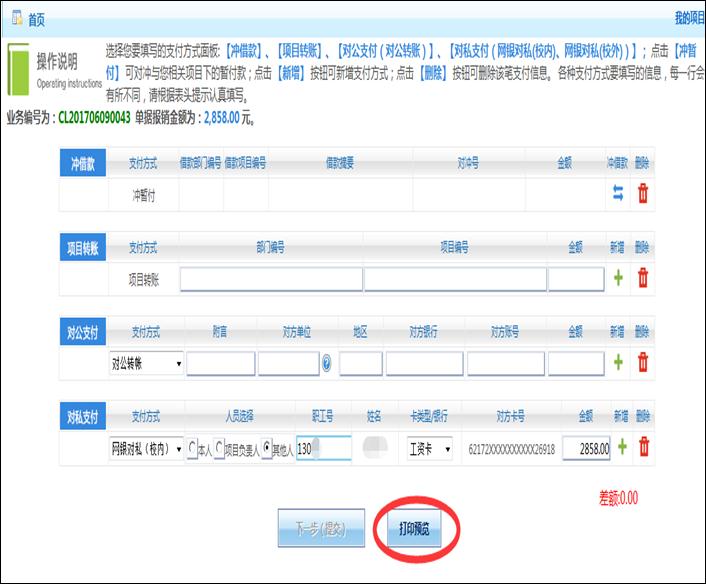Viewport: 706px width, 584px height.
Task: Open the 对私支付 panel tab
Action: click(83, 416)
